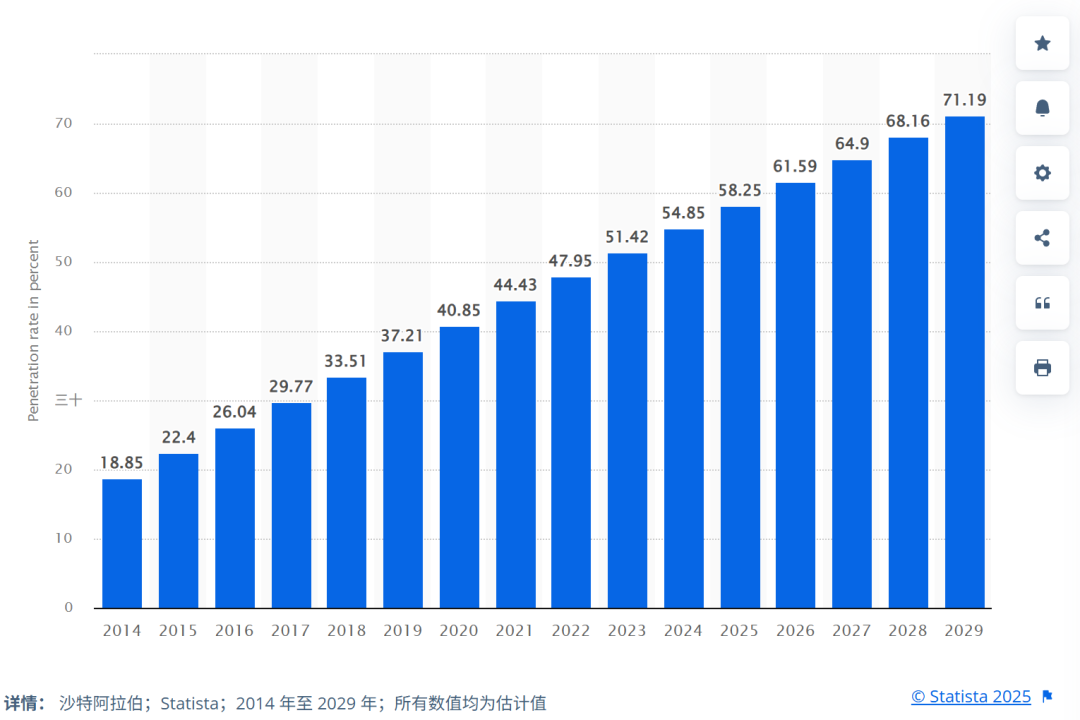This screenshot has height=720, width=1080.
Task: Open the bell notification alert
Action: point(1042,108)
